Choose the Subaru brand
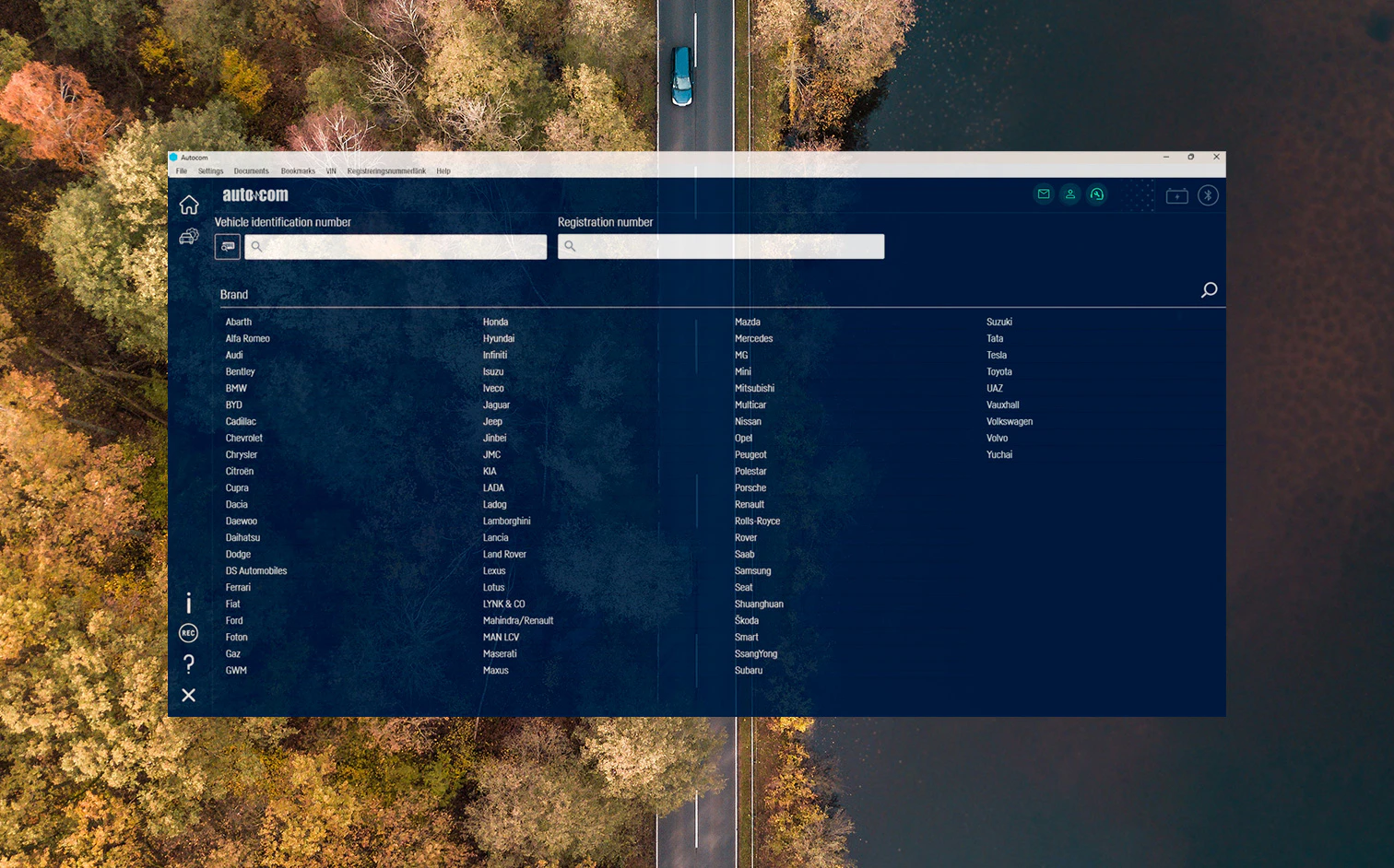 click(749, 671)
